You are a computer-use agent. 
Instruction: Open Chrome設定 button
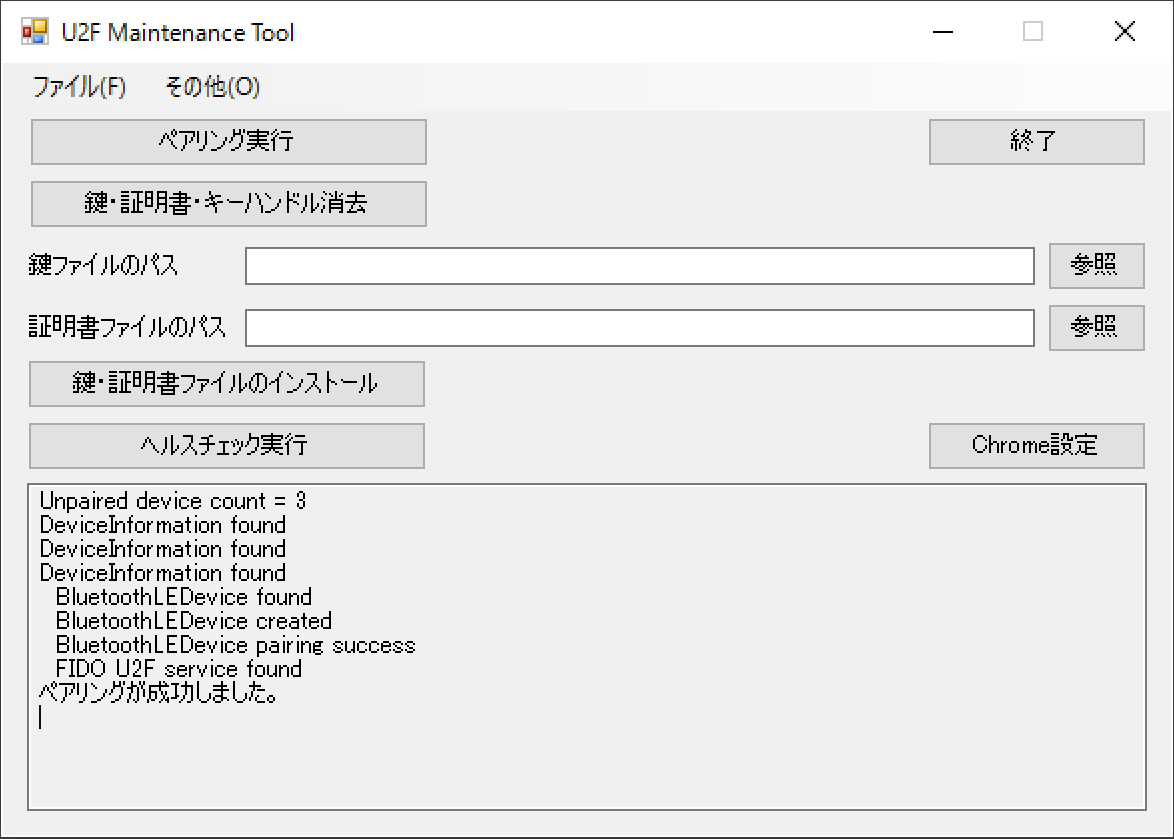[x=1036, y=446]
